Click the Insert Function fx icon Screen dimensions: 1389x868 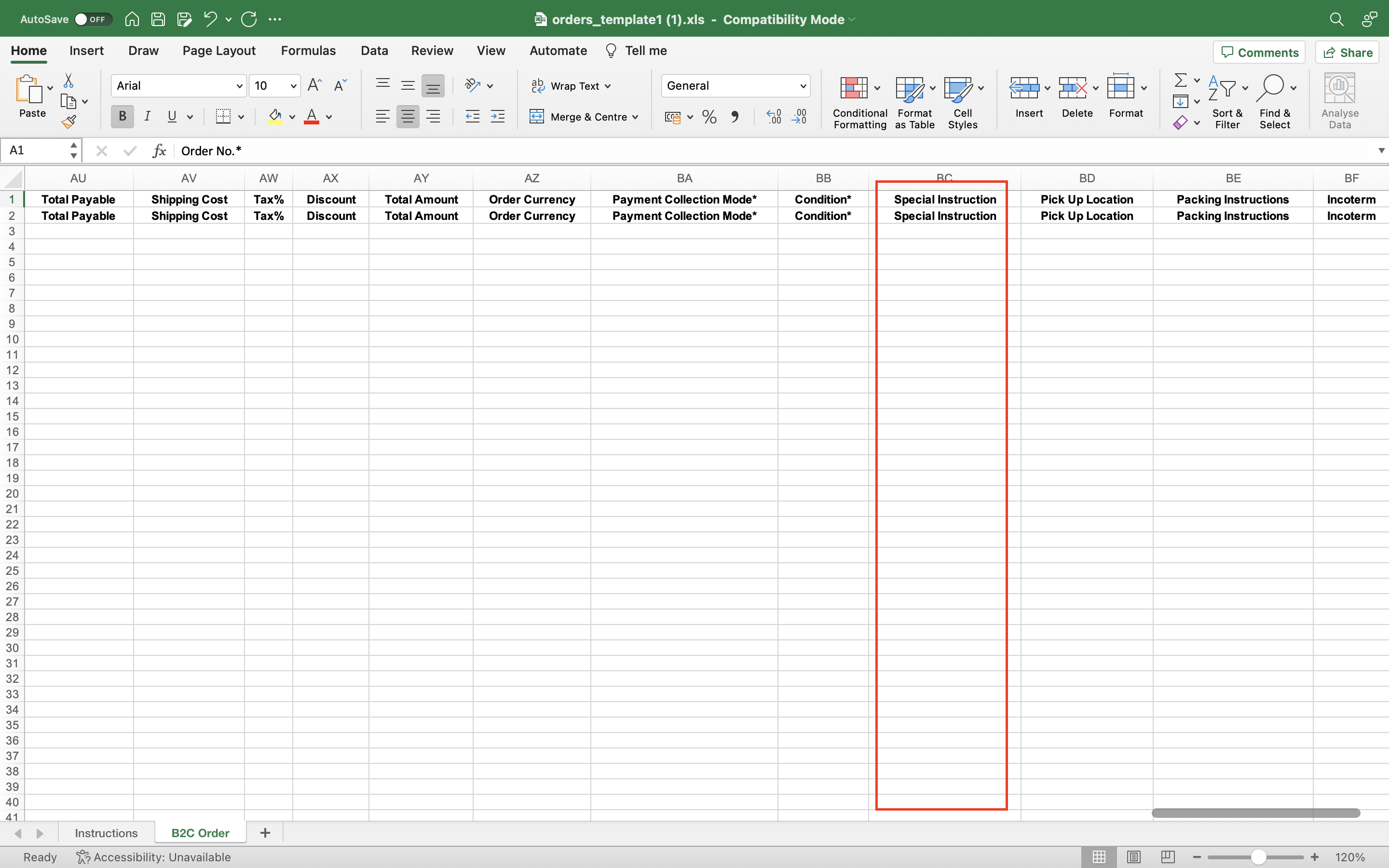(x=159, y=151)
